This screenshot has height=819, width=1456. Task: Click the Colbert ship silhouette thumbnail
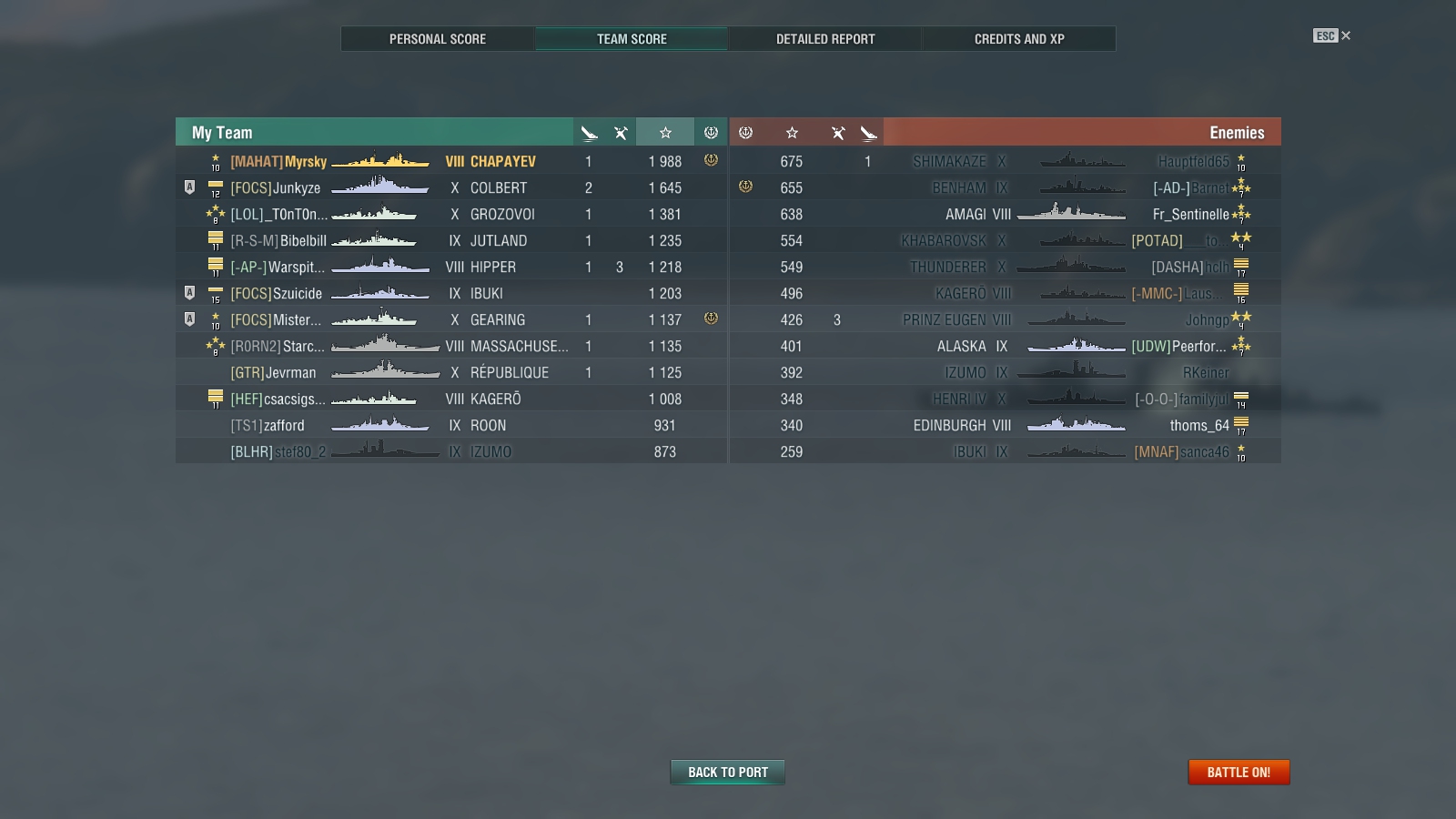click(x=380, y=187)
